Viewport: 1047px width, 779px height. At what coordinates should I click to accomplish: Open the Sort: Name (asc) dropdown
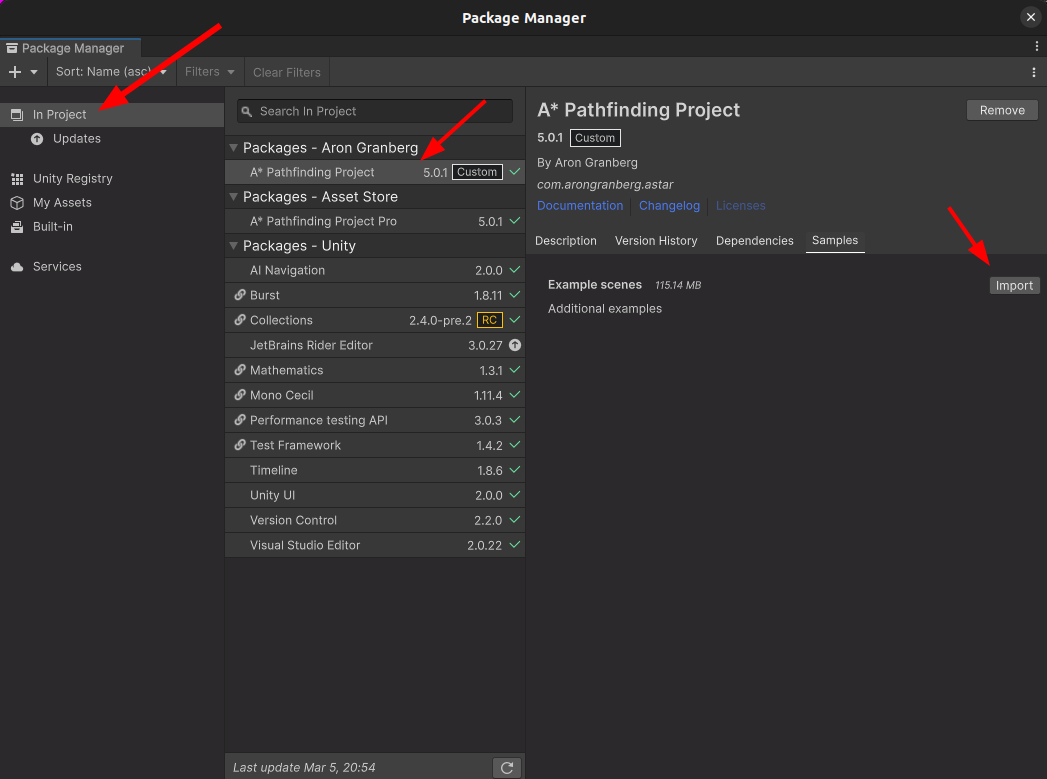pos(111,72)
